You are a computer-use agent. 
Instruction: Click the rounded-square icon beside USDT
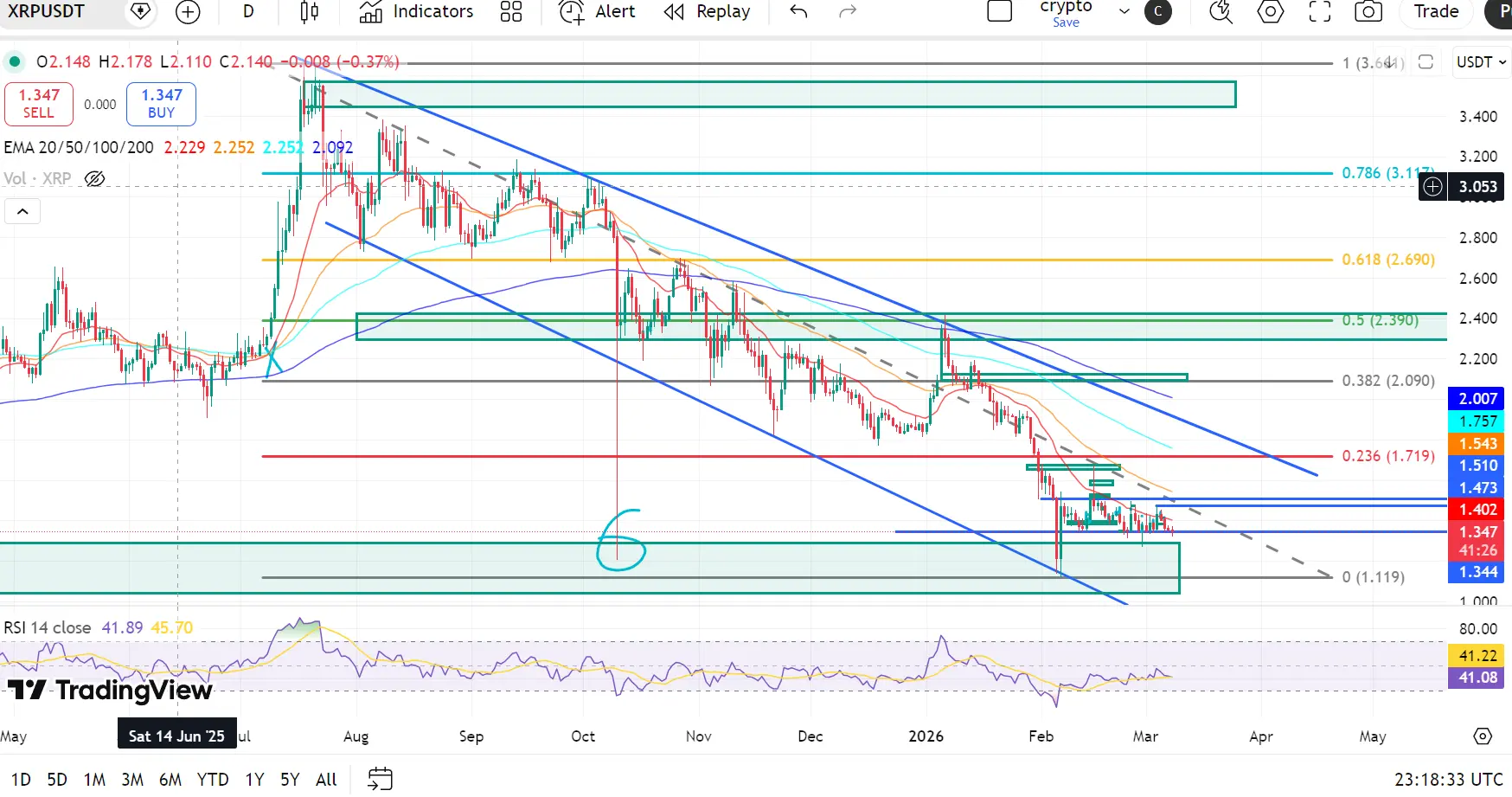(1426, 62)
